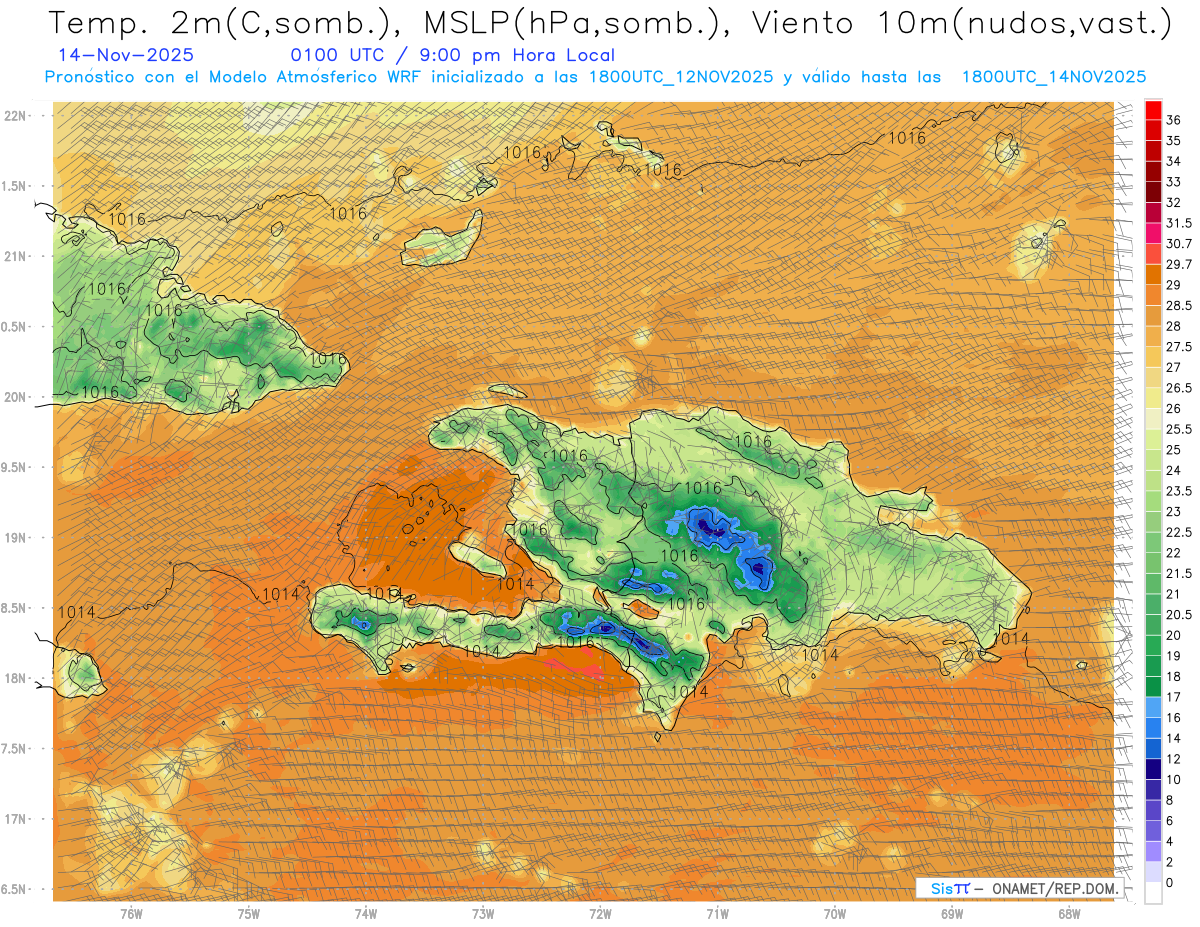1200x927 pixels.
Task: Click '0100 UTC / 9:00 pm Hora Local'
Action: (452, 56)
